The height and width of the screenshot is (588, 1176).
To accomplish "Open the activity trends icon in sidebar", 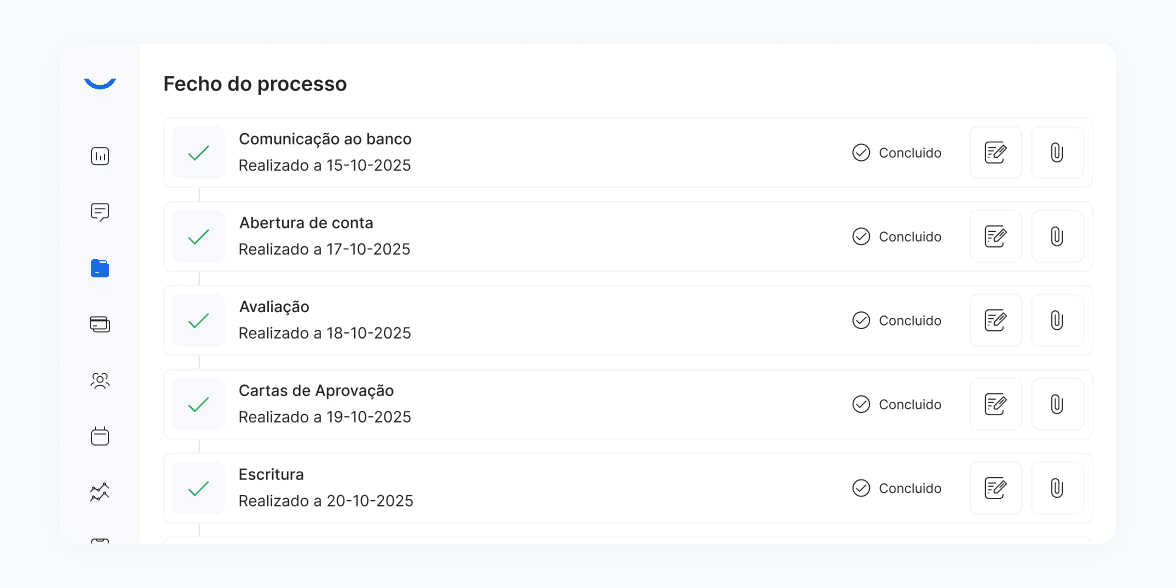I will pos(100,491).
